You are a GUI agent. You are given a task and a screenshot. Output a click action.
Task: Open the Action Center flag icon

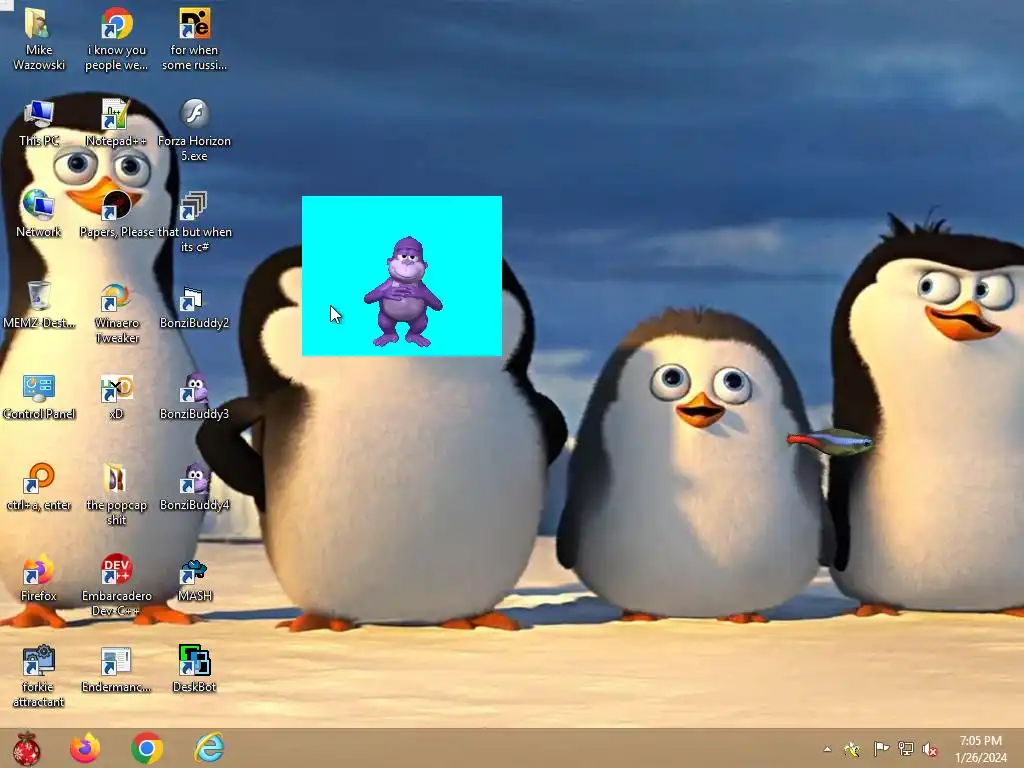pos(880,749)
